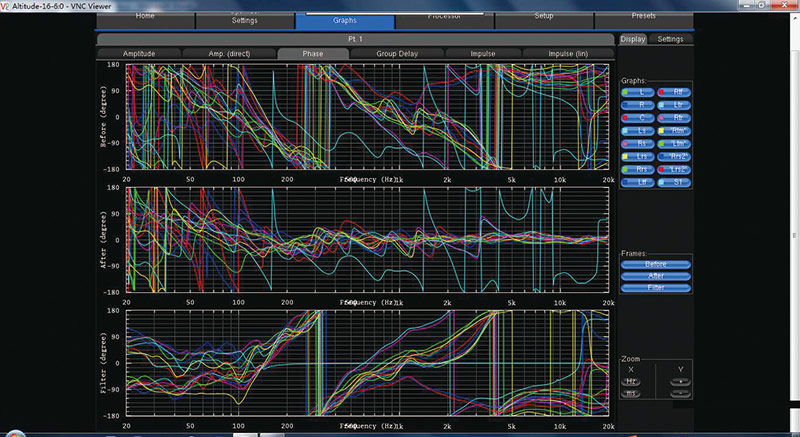This screenshot has height=437, width=800.
Task: Select the Phase graph tab
Action: pyautogui.click(x=313, y=54)
